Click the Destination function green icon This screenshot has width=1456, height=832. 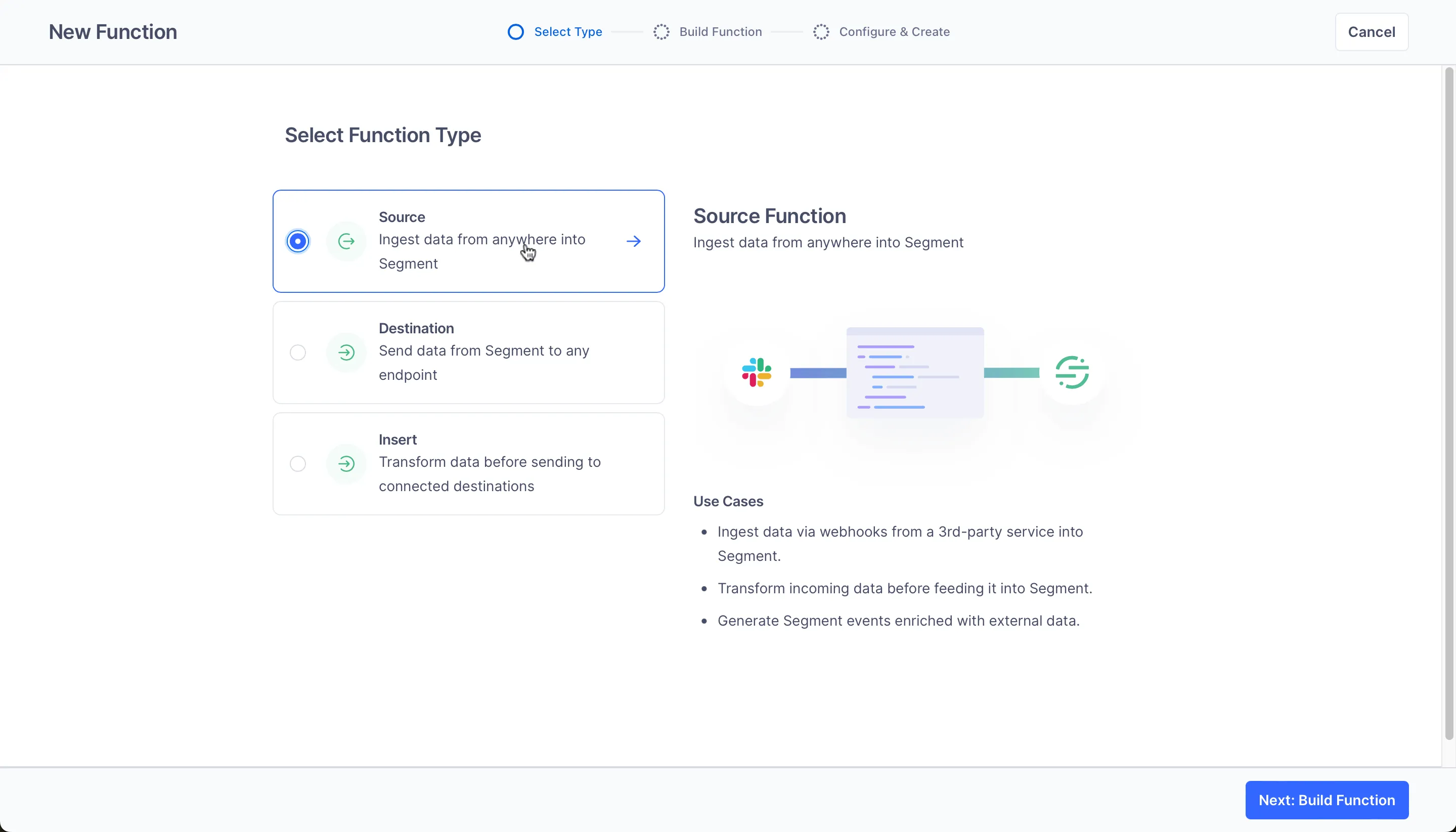tap(346, 353)
